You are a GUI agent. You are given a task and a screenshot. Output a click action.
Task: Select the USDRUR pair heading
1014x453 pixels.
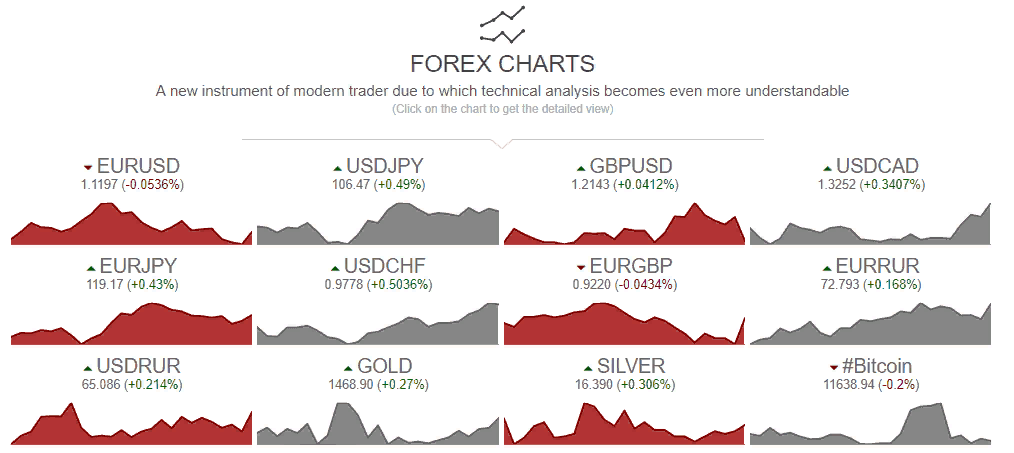pos(138,366)
